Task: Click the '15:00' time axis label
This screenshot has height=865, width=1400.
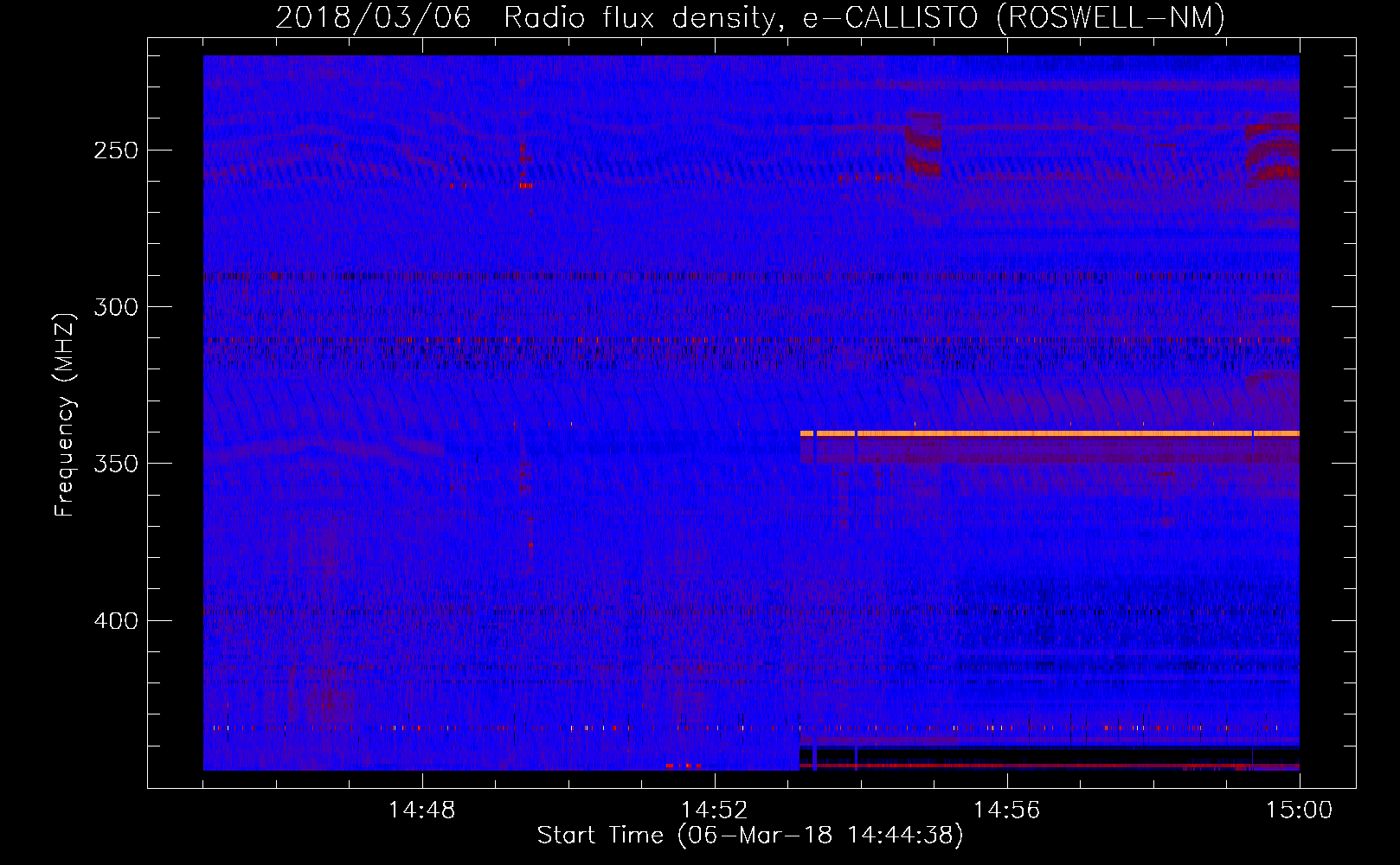Action: 1300,811
